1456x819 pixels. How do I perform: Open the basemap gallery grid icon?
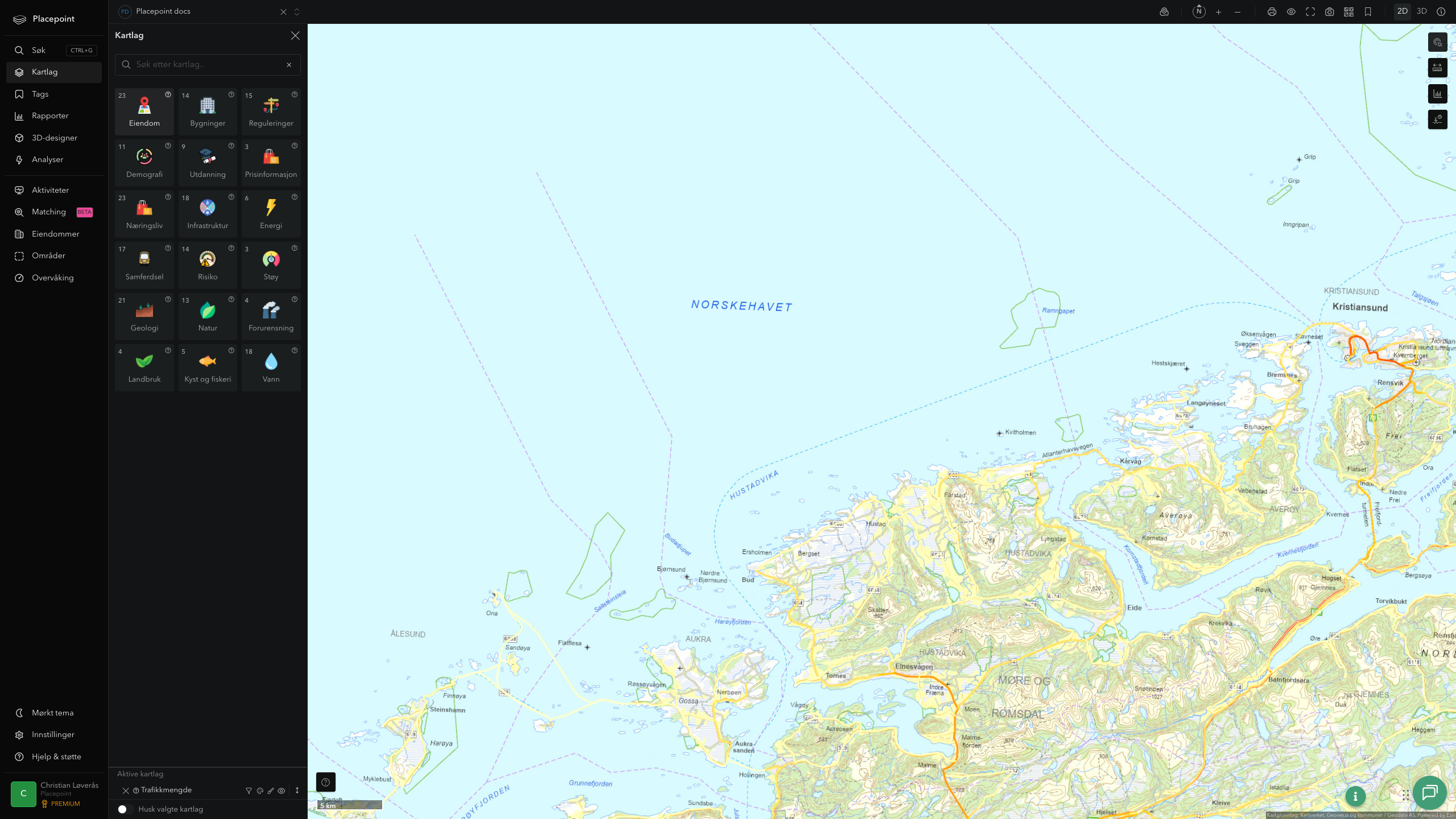click(x=1349, y=12)
